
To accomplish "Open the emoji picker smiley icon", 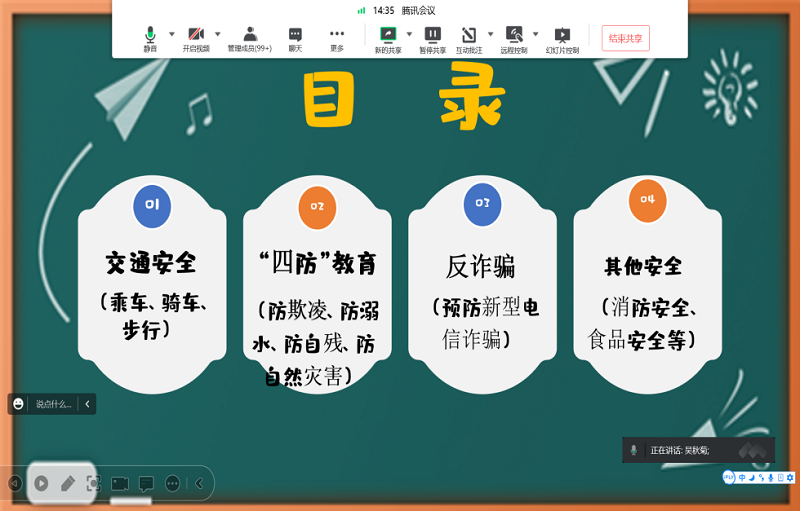I will click(18, 404).
